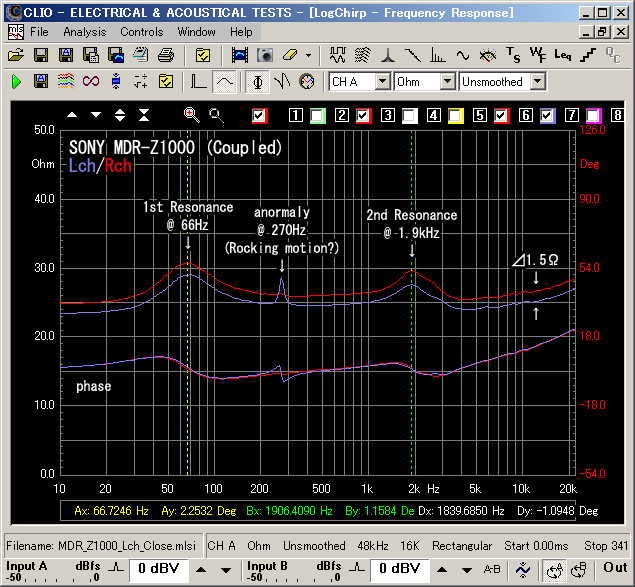Increase Input A gain with up arrow

tap(201, 570)
